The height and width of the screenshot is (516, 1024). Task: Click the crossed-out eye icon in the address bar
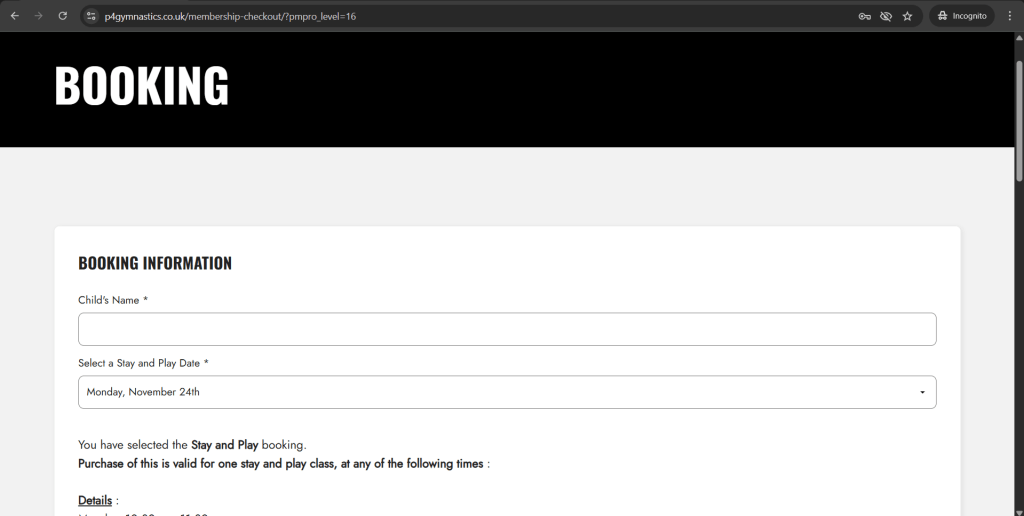(886, 16)
